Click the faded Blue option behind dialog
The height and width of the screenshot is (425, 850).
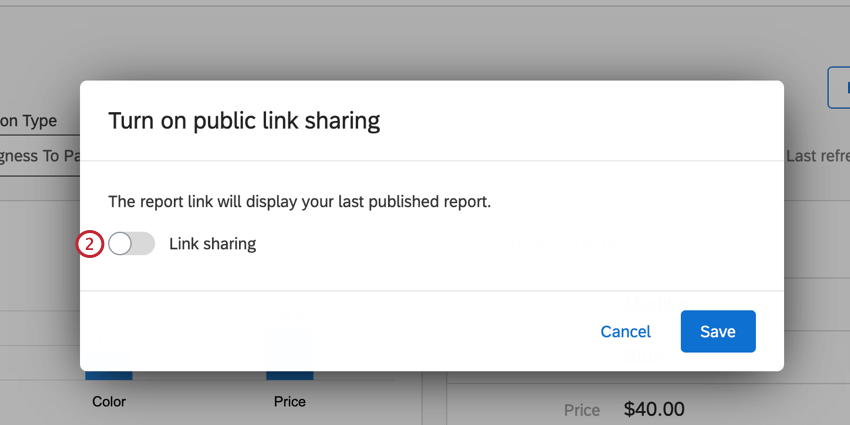coord(644,357)
